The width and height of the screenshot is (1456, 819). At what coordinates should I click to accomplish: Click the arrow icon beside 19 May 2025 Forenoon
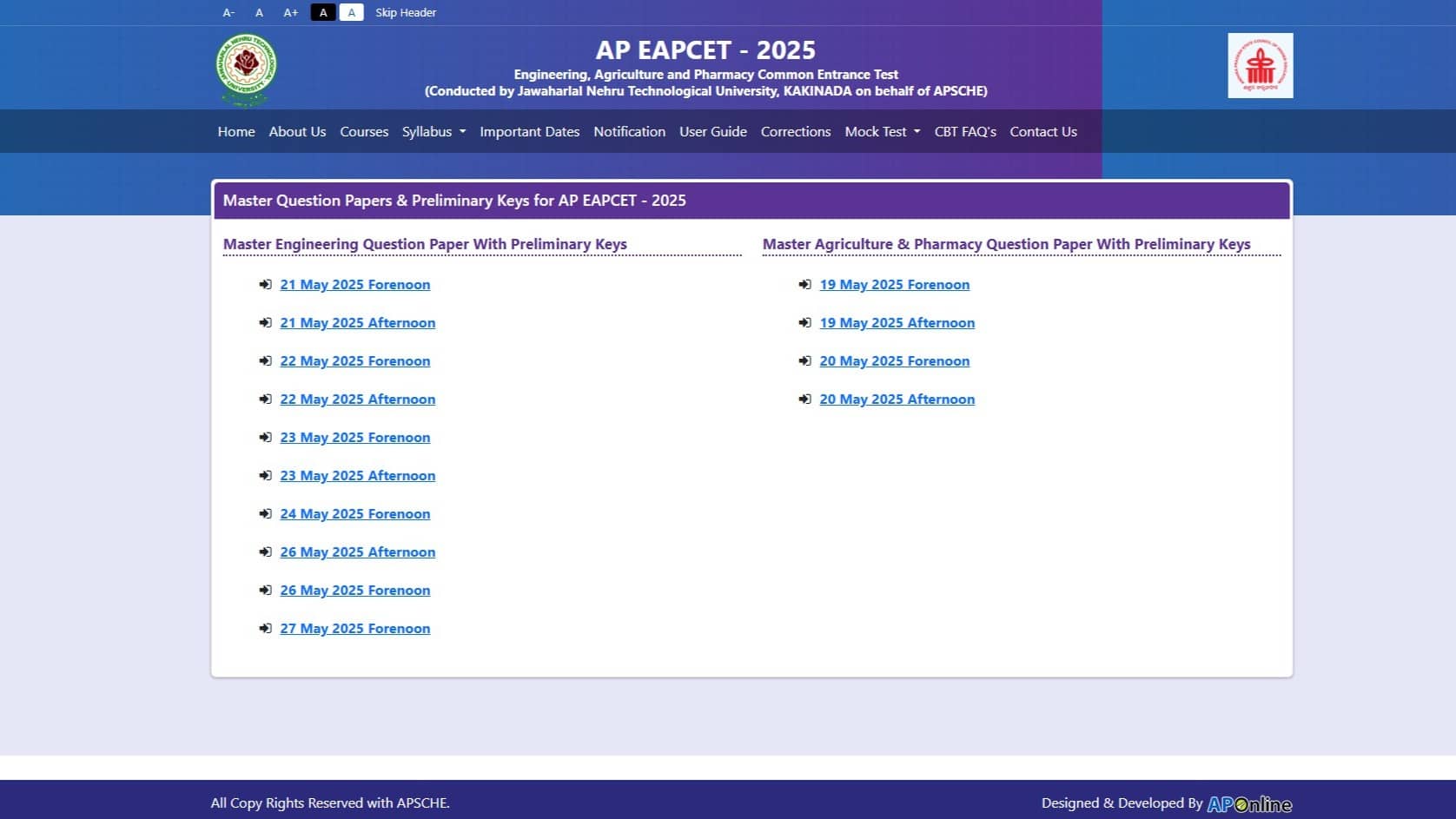tap(805, 284)
